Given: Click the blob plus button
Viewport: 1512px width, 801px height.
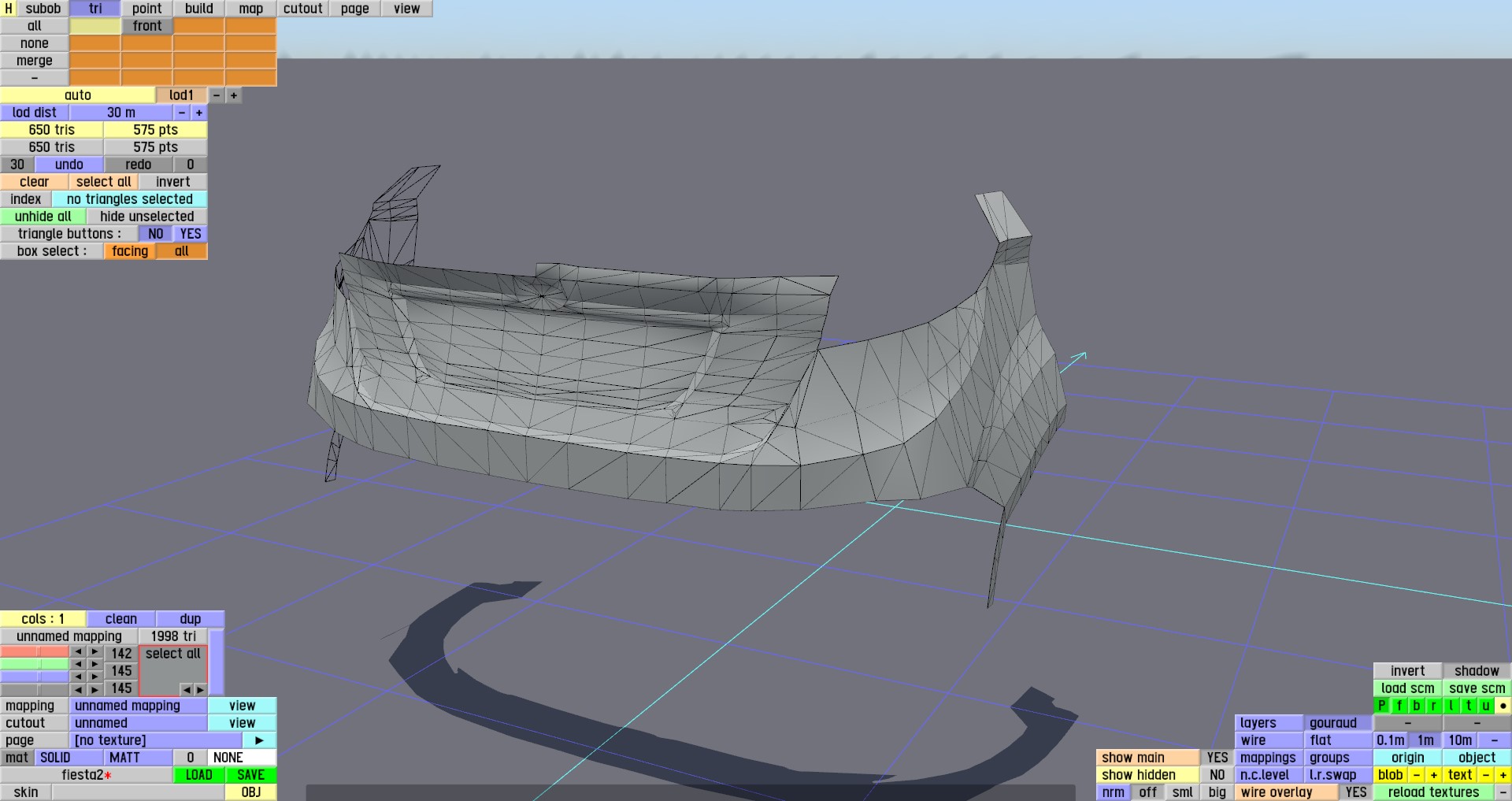Looking at the screenshot, I should click(1434, 775).
